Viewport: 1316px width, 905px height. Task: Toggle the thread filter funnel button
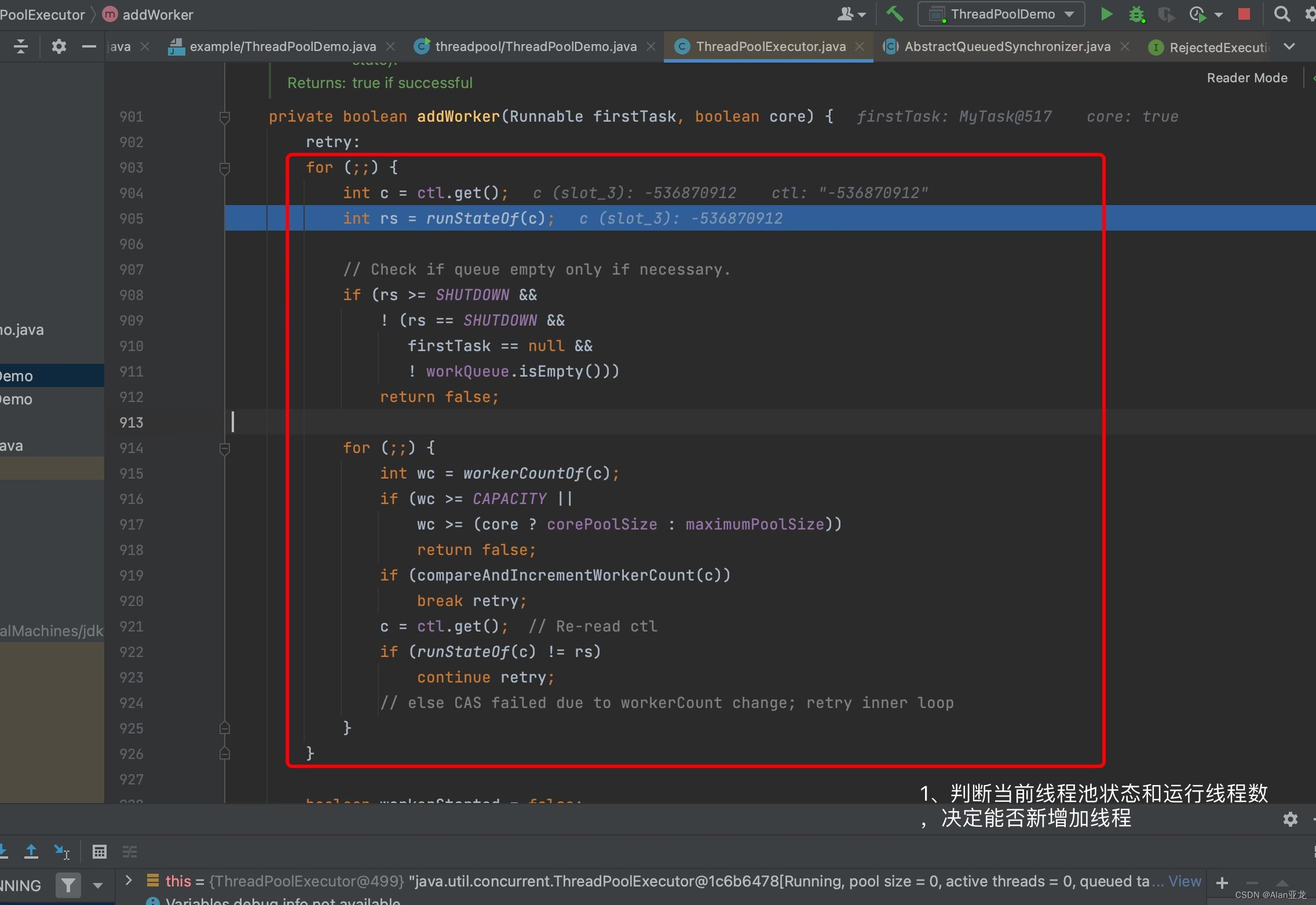coord(68,885)
